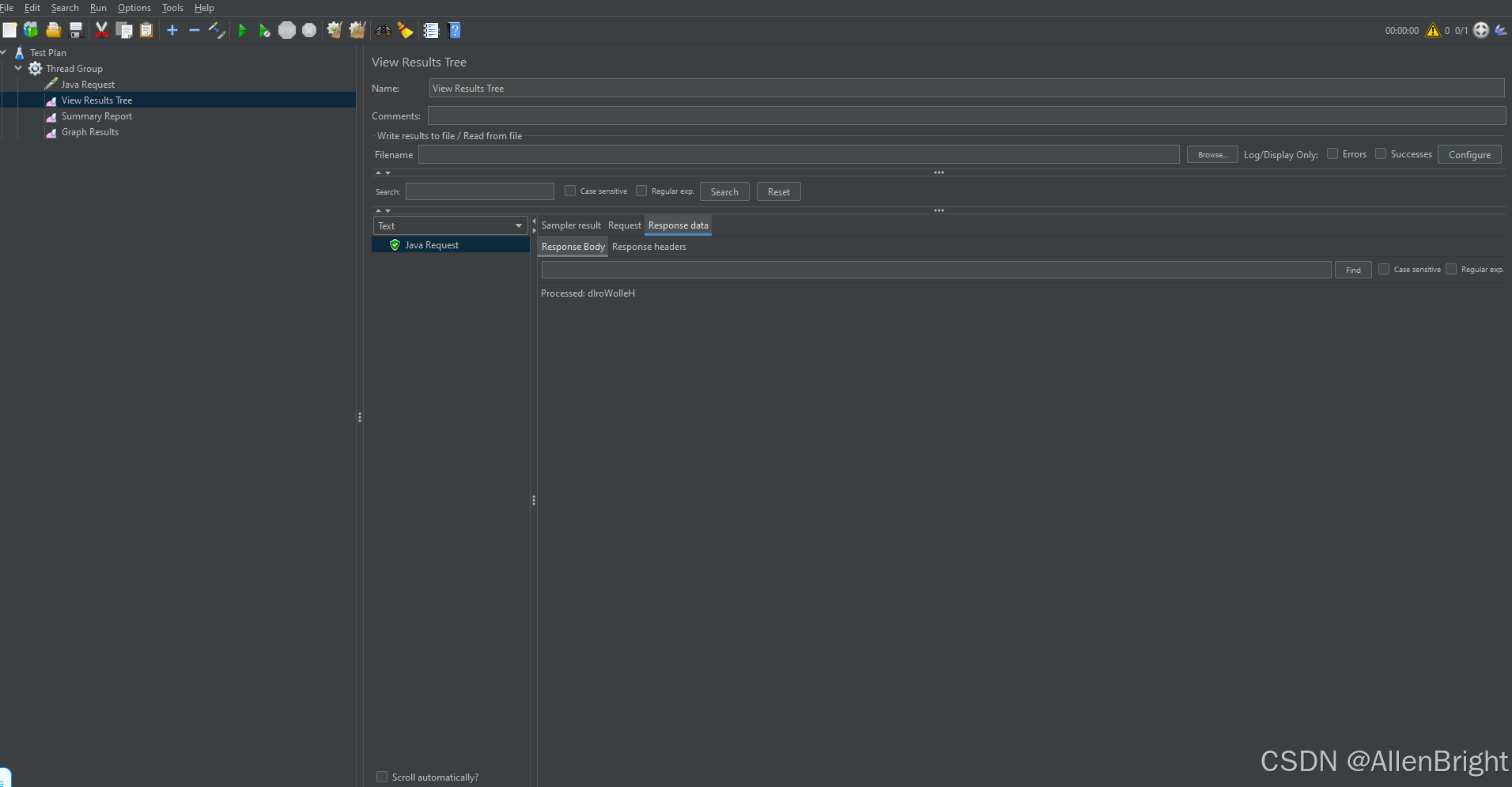The image size is (1512, 787).
Task: Check the Successes checkbox
Action: click(x=1381, y=154)
